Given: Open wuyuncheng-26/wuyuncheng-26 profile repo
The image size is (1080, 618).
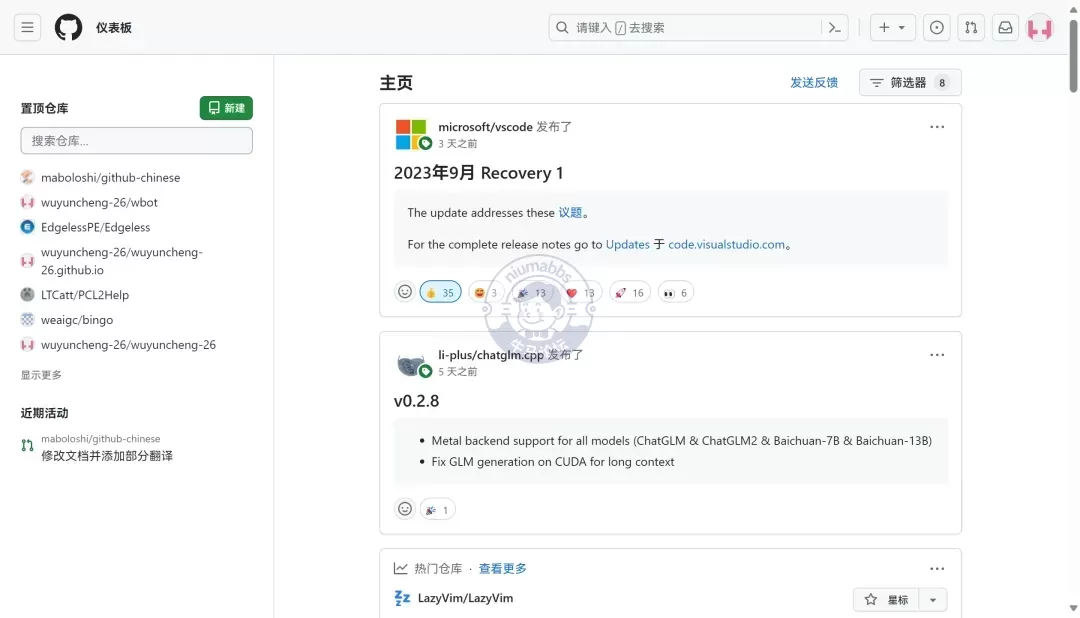Looking at the screenshot, I should (x=128, y=344).
